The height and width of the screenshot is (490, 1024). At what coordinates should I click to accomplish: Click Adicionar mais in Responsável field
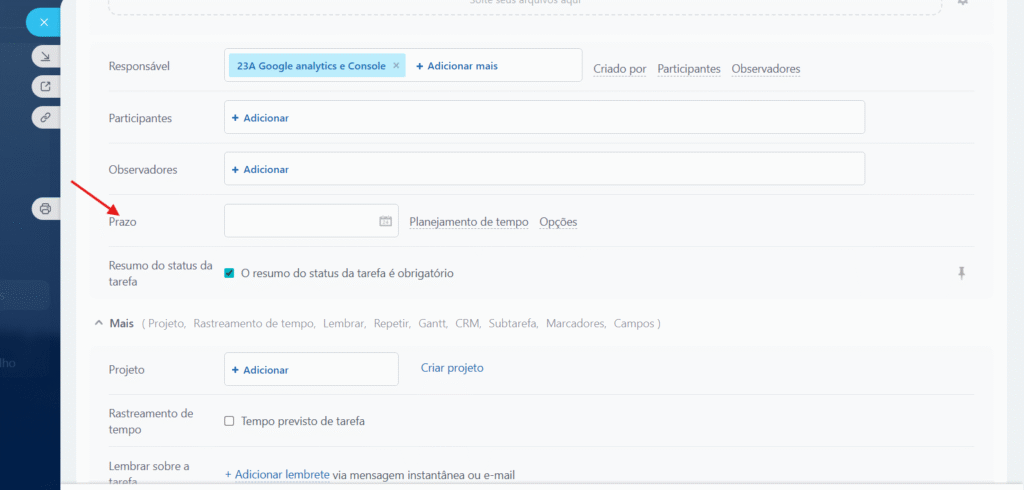456,66
